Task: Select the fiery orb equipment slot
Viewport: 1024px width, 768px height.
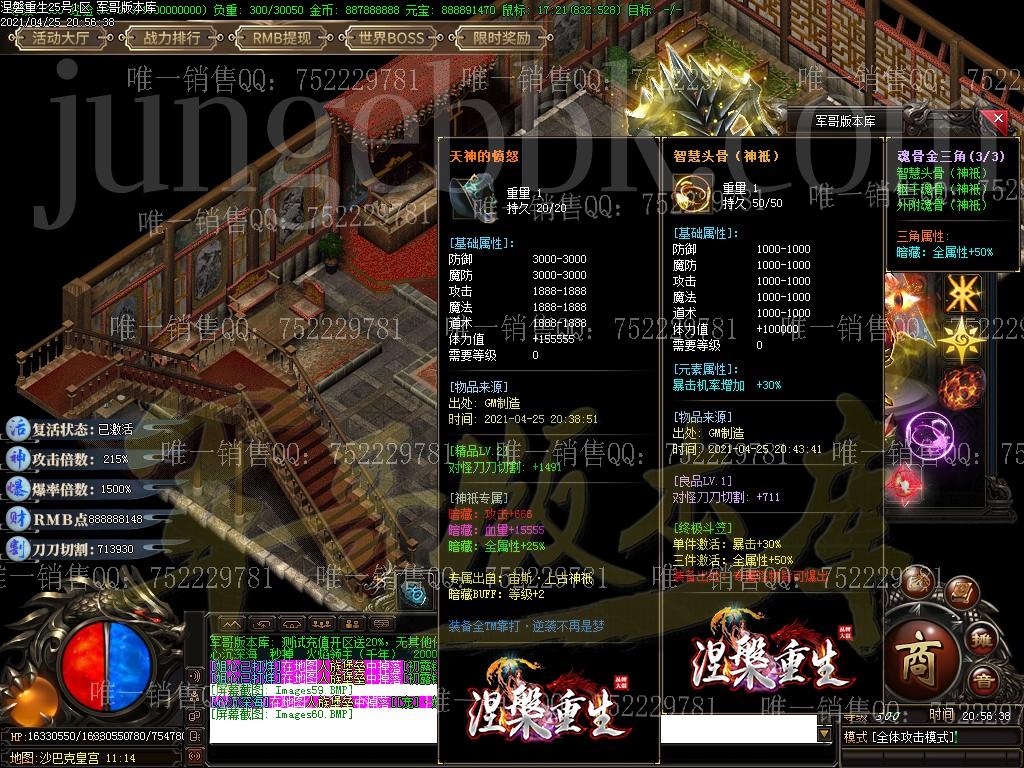Action: pyautogui.click(x=963, y=387)
